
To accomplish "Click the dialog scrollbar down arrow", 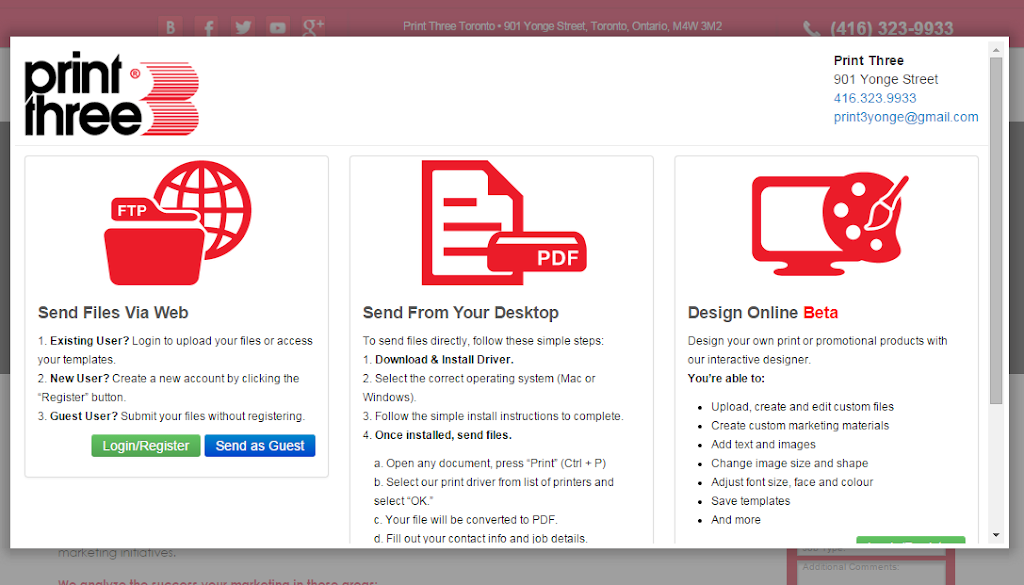I will (996, 535).
